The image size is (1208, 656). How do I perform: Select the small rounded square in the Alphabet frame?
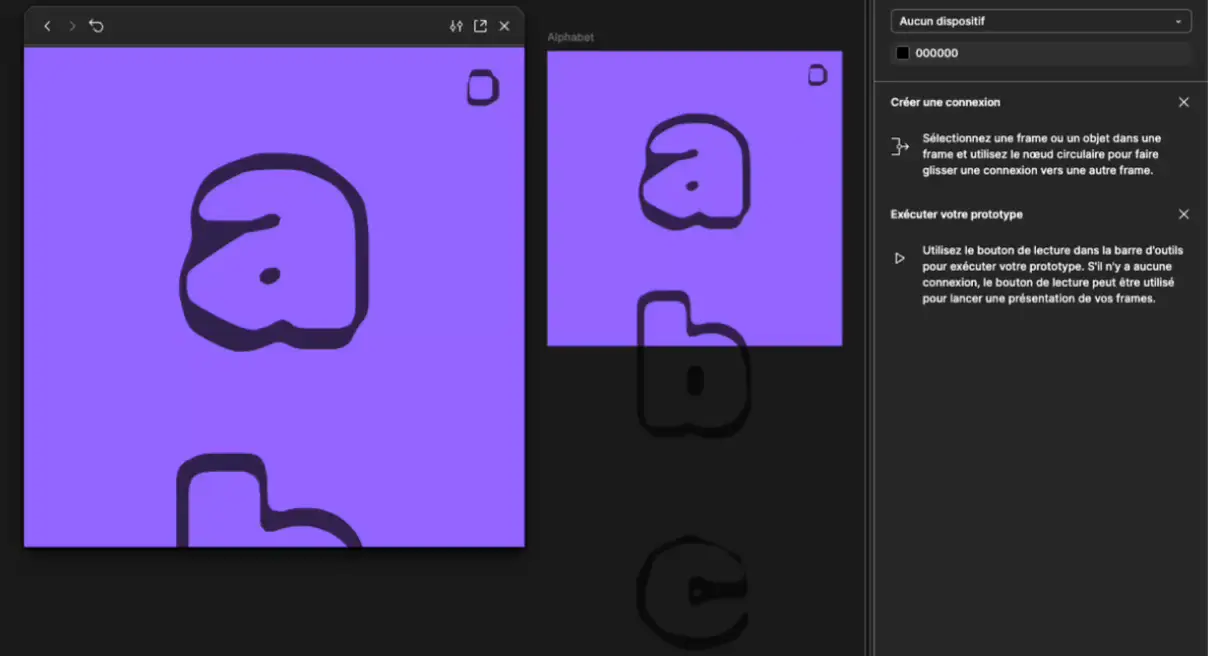(x=817, y=75)
